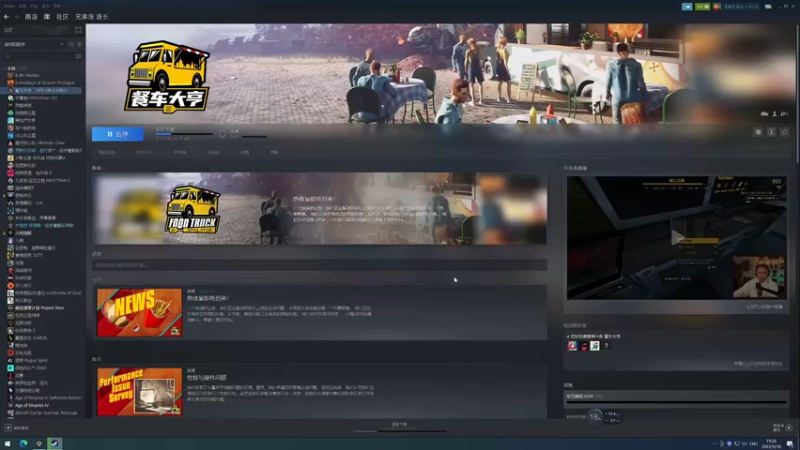This screenshot has height=450, width=800.
Task: Click the add game plus icon
Action: (x=8, y=428)
